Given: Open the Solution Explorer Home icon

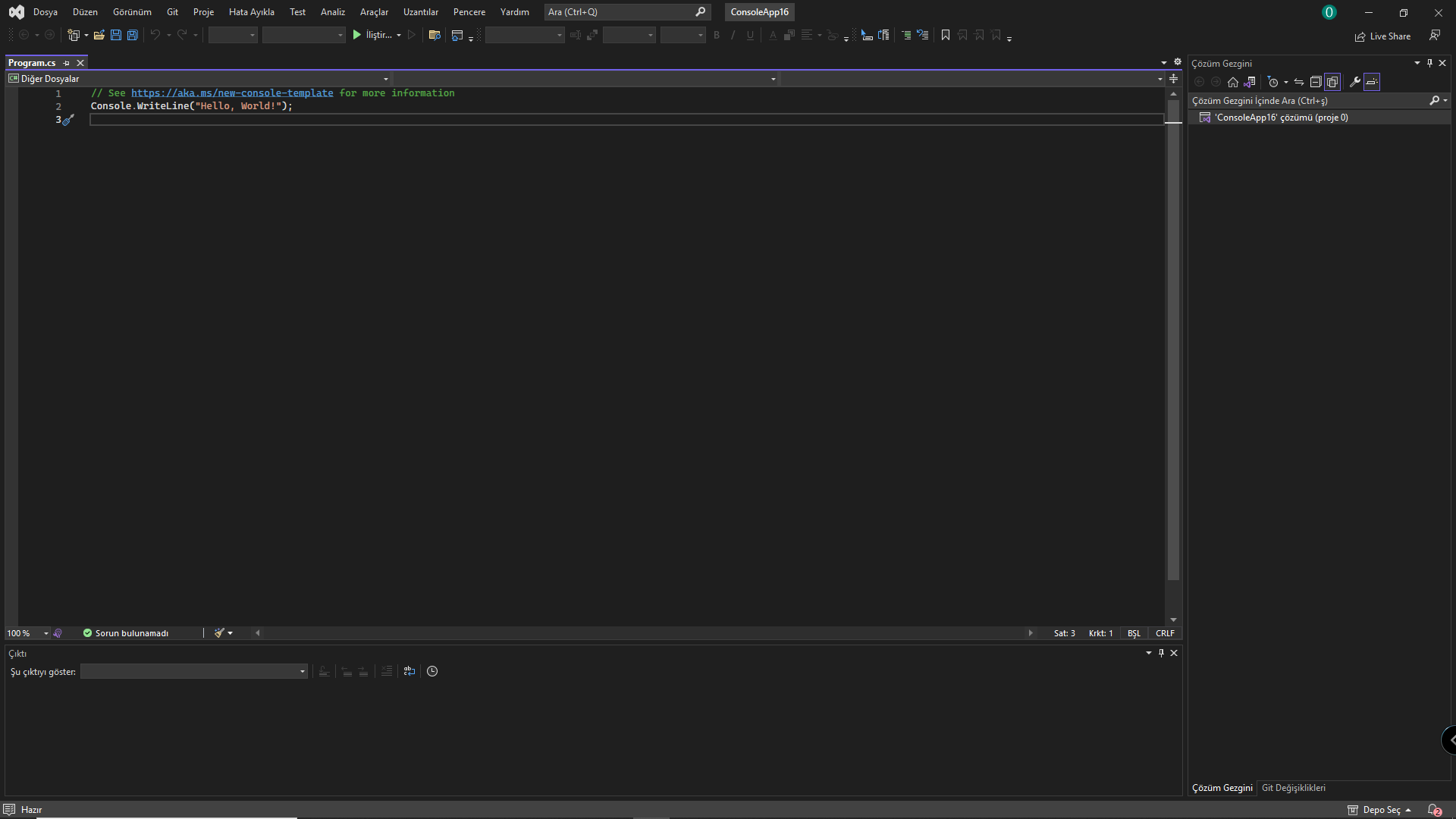Looking at the screenshot, I should tap(1232, 82).
